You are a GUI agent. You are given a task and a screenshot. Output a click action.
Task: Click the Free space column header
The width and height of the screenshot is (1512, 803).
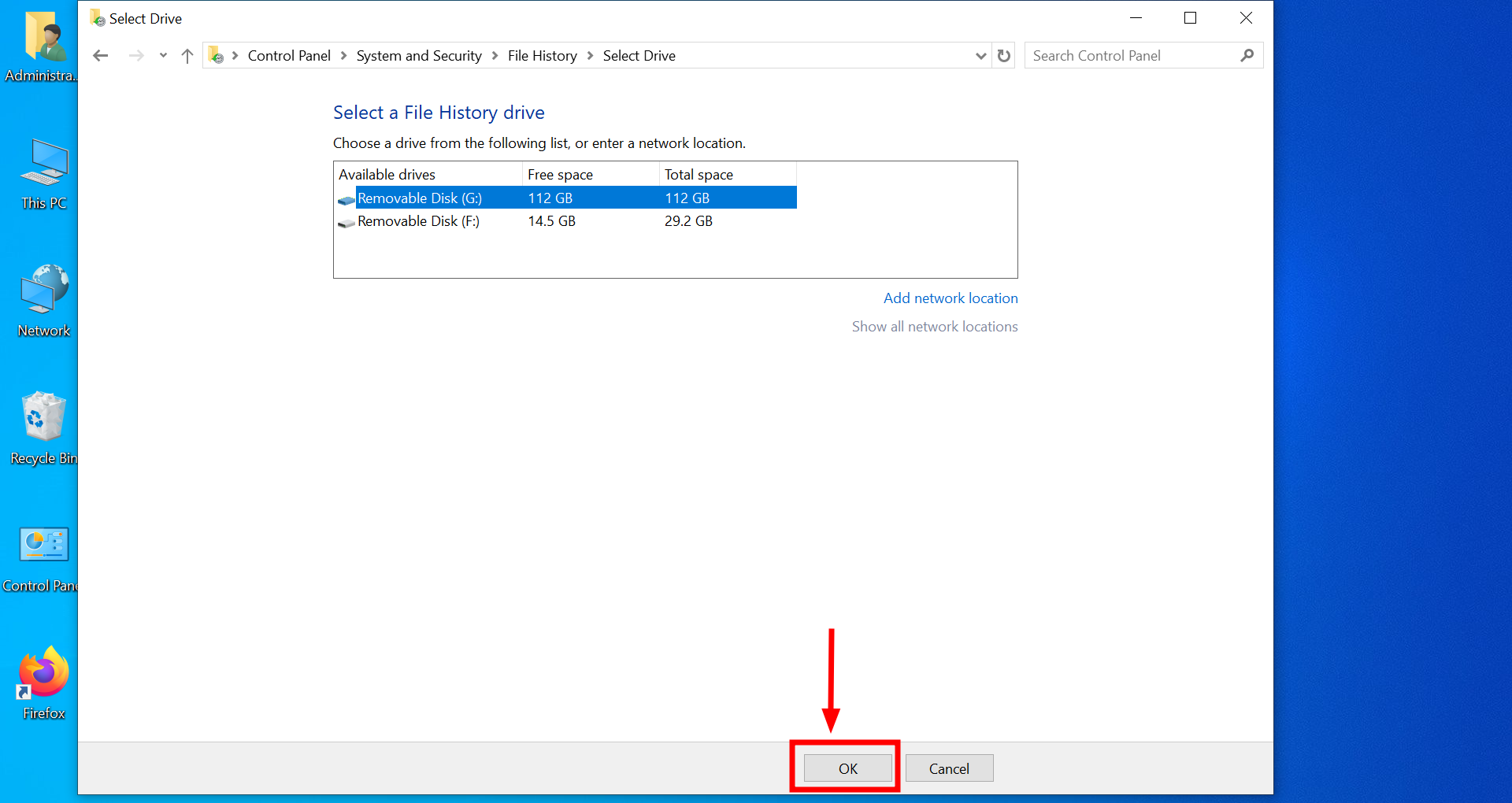[591, 174]
